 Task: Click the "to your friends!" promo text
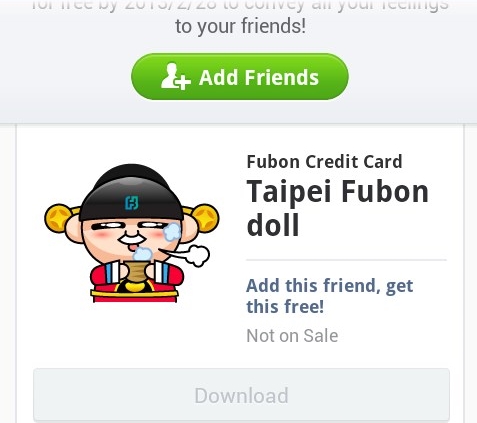[x=240, y=26]
